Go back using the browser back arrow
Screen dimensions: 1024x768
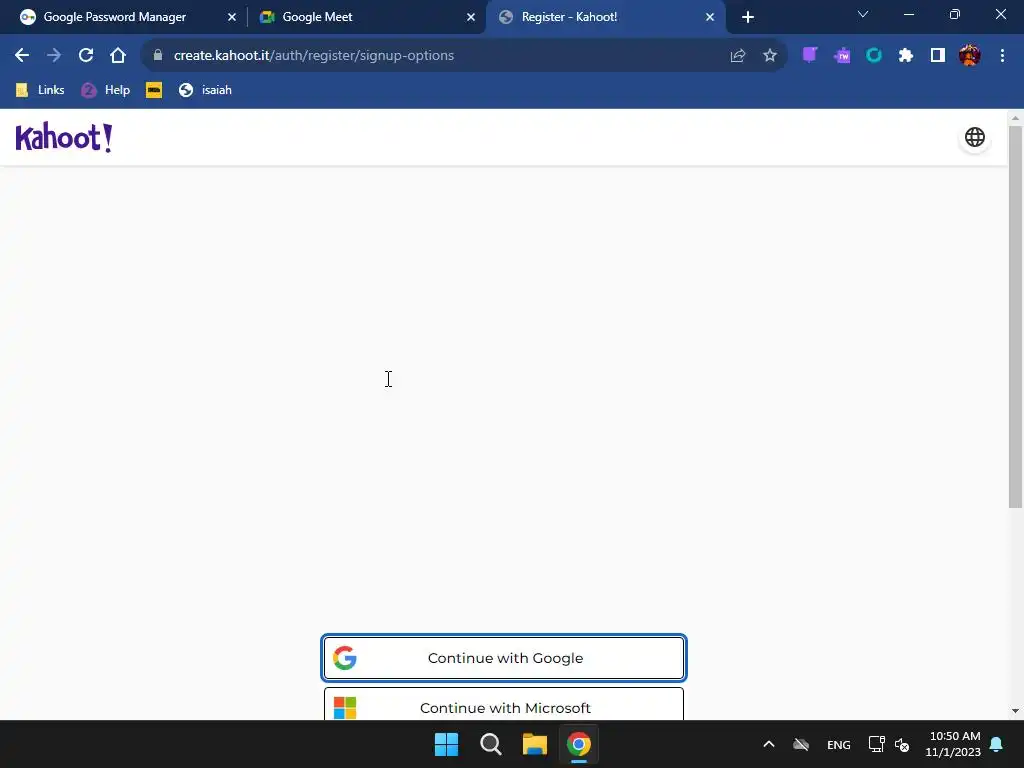click(22, 56)
